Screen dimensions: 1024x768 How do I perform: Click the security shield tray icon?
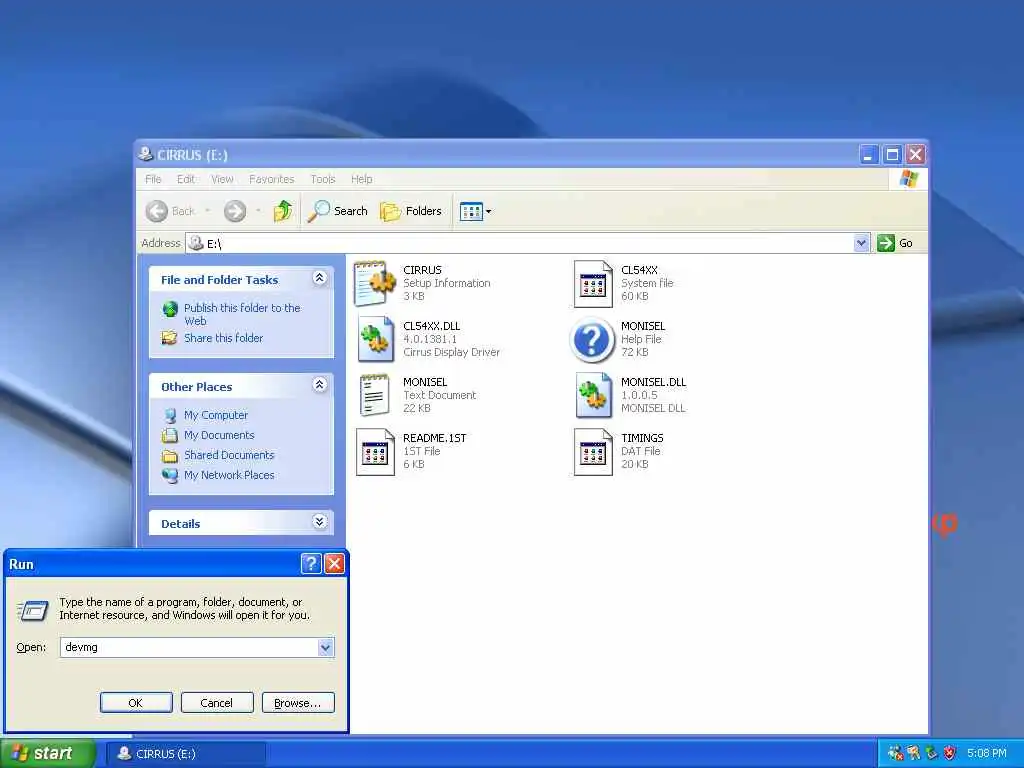coord(950,753)
